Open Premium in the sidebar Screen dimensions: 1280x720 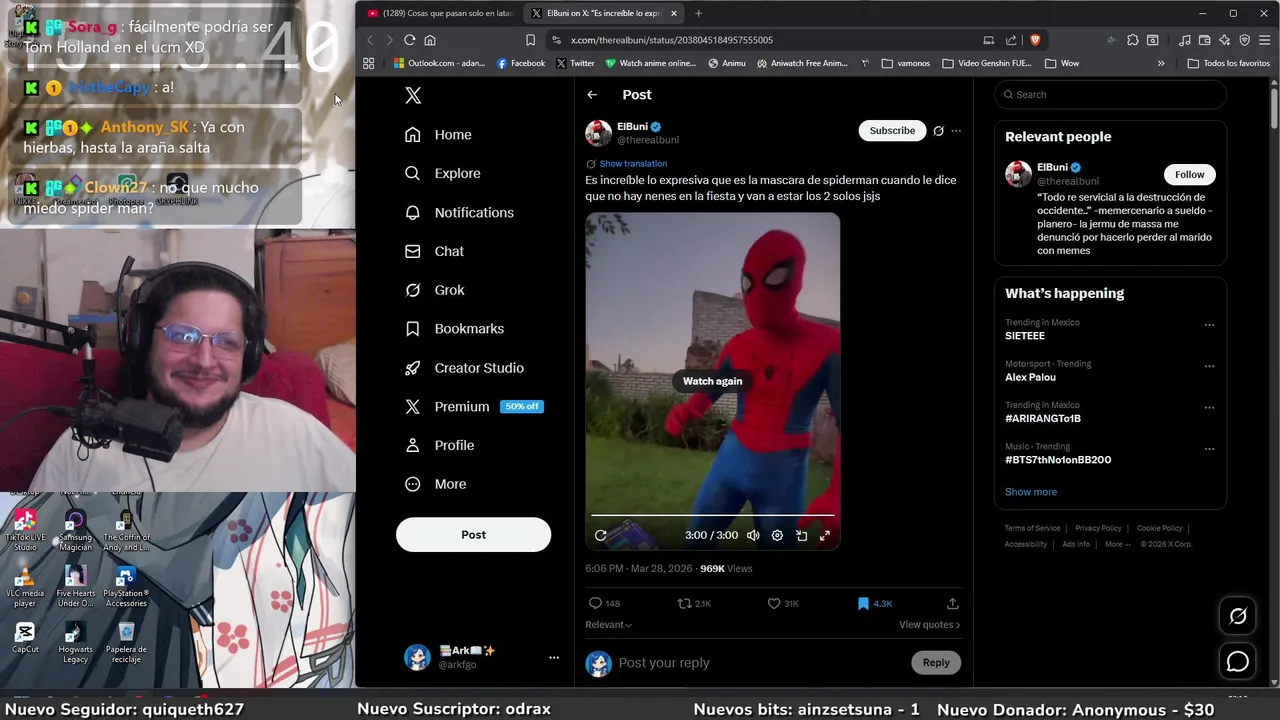click(x=473, y=407)
